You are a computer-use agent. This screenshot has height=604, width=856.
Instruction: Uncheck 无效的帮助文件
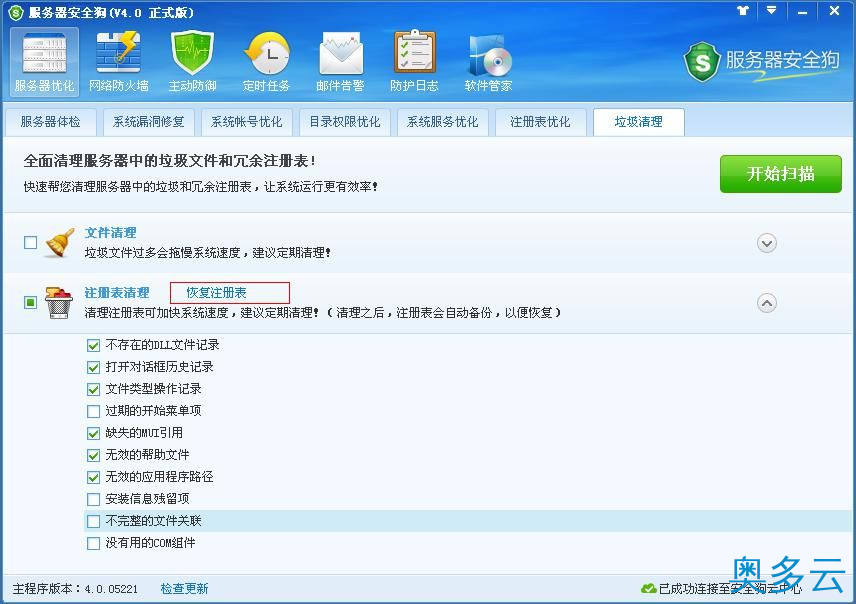pos(93,455)
